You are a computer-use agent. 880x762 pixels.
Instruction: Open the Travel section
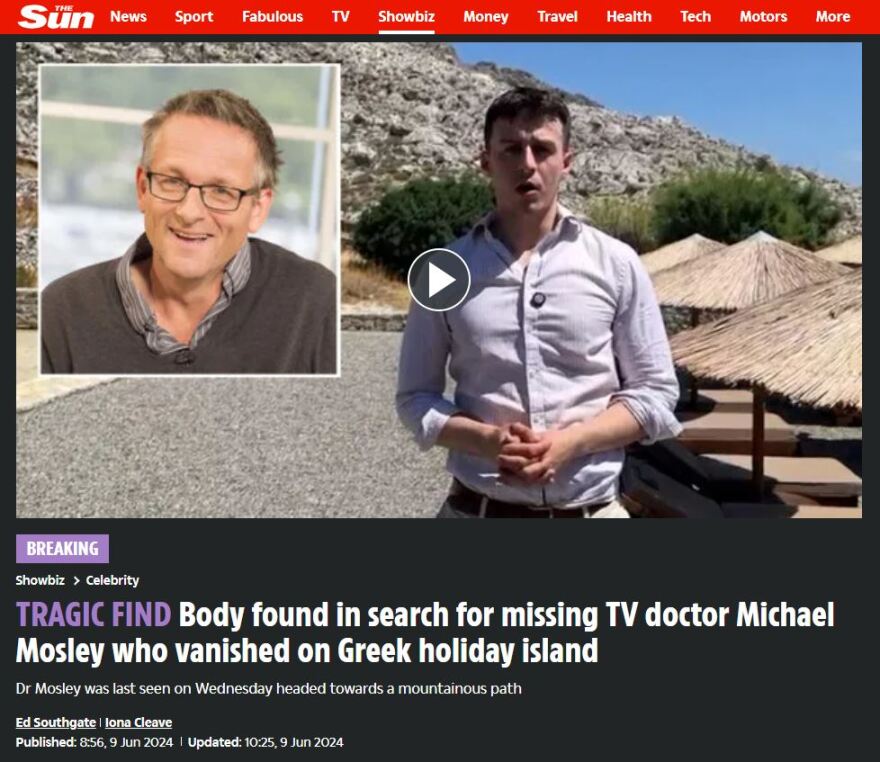pos(557,17)
